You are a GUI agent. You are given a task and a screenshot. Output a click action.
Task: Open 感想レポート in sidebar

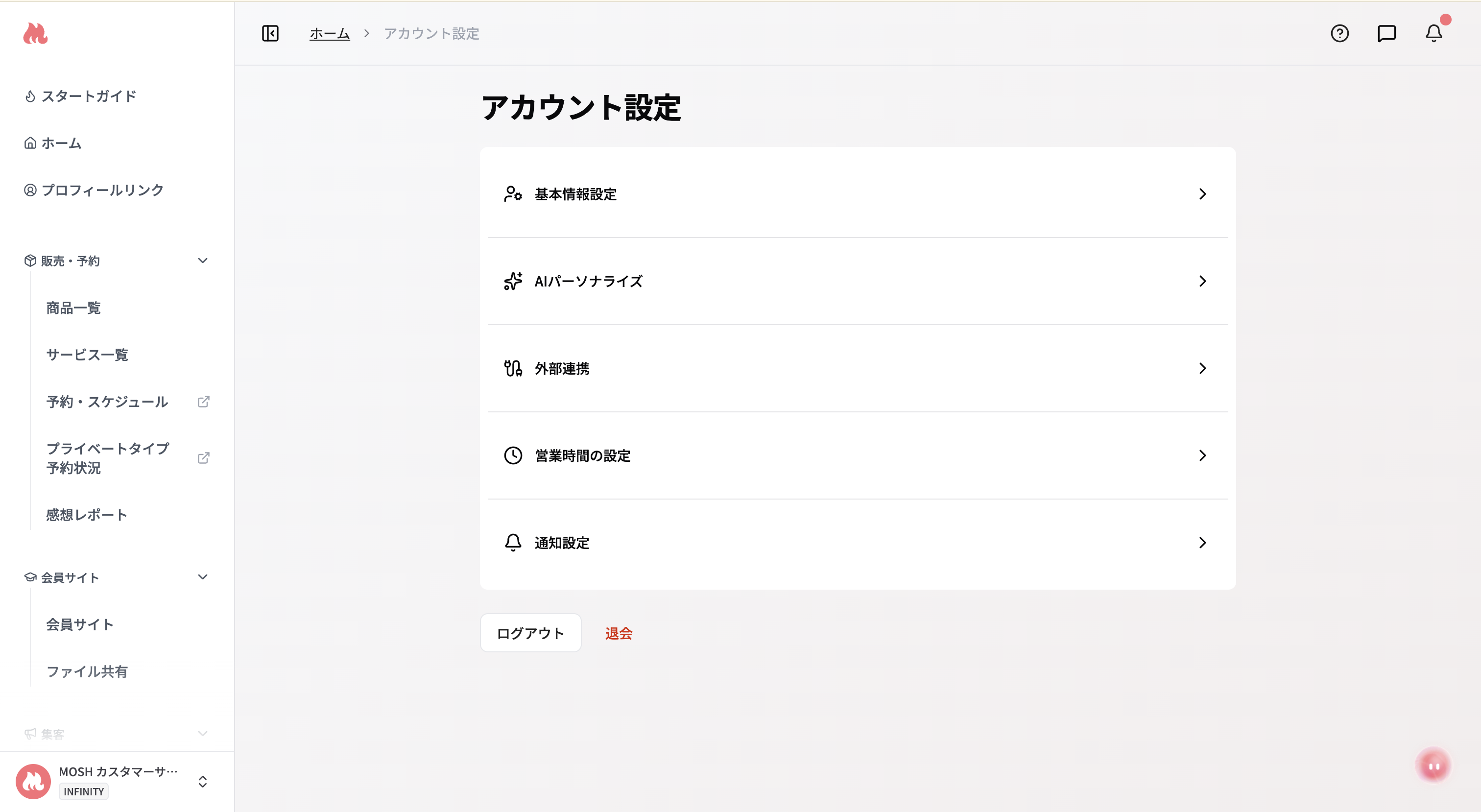tap(87, 515)
